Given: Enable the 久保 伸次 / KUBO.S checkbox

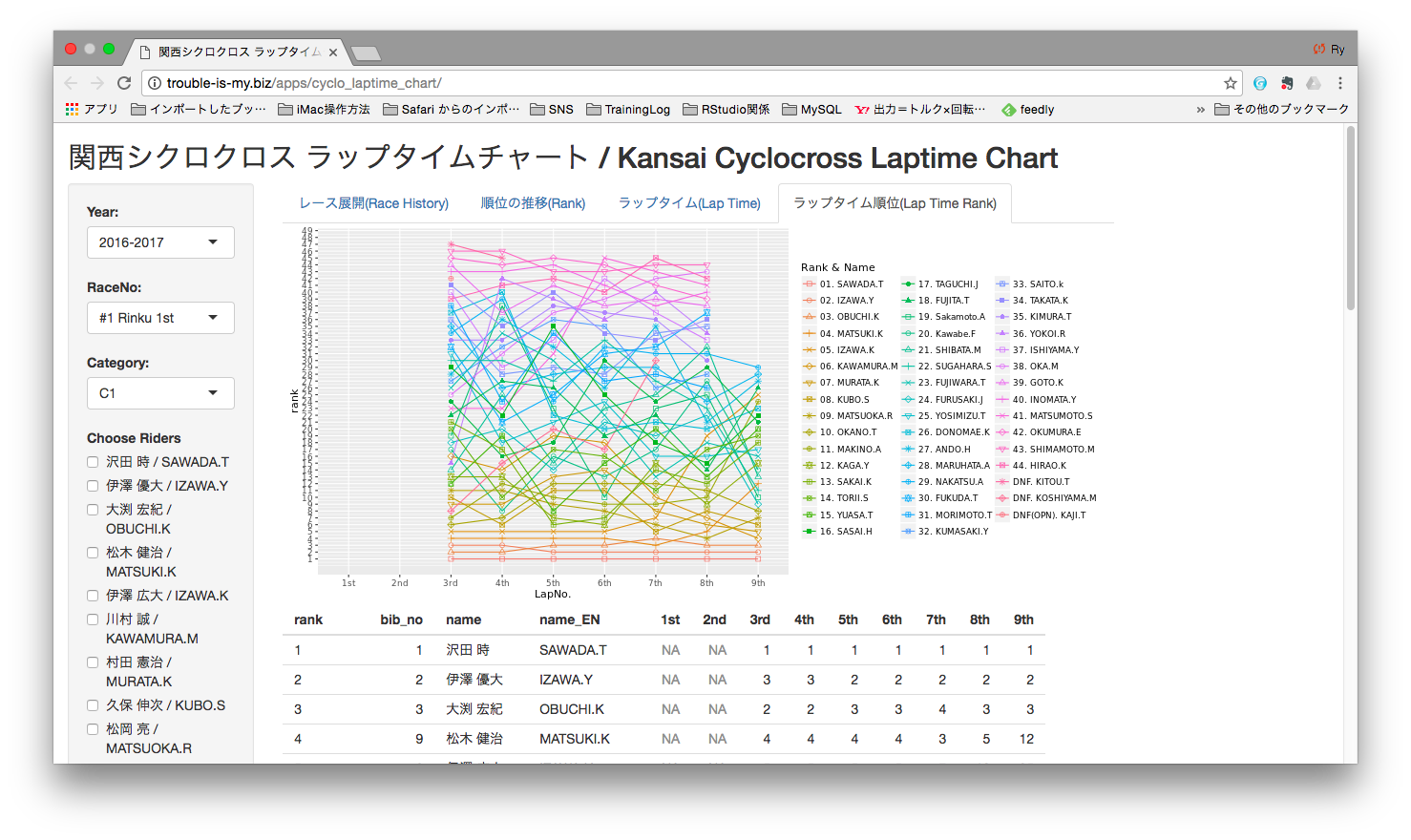Looking at the screenshot, I should pos(92,704).
